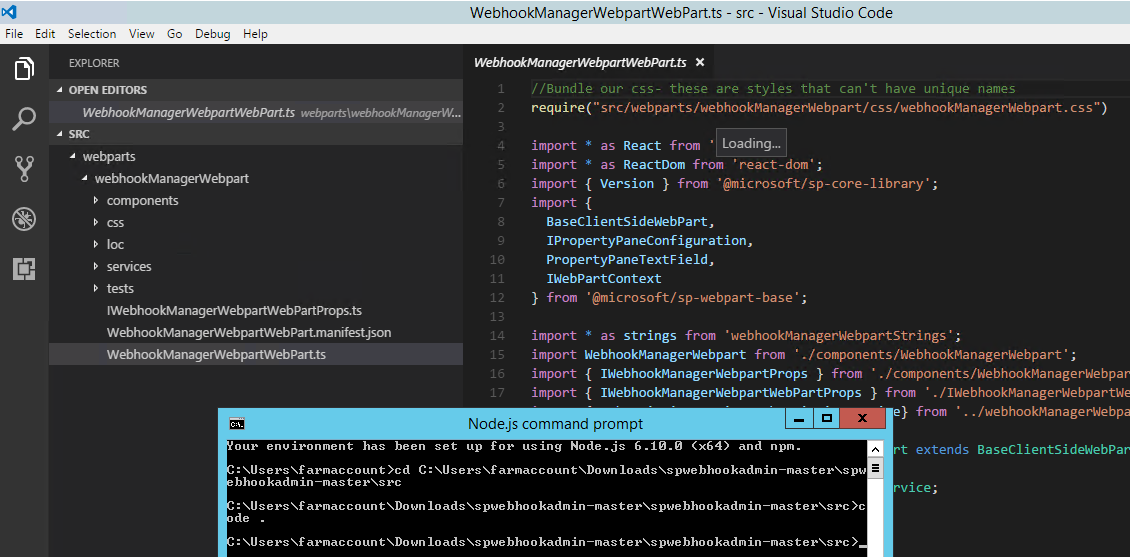Screen dimensions: 1130x557
Task: Click the Node.js command prompt window icon
Action: click(x=236, y=424)
